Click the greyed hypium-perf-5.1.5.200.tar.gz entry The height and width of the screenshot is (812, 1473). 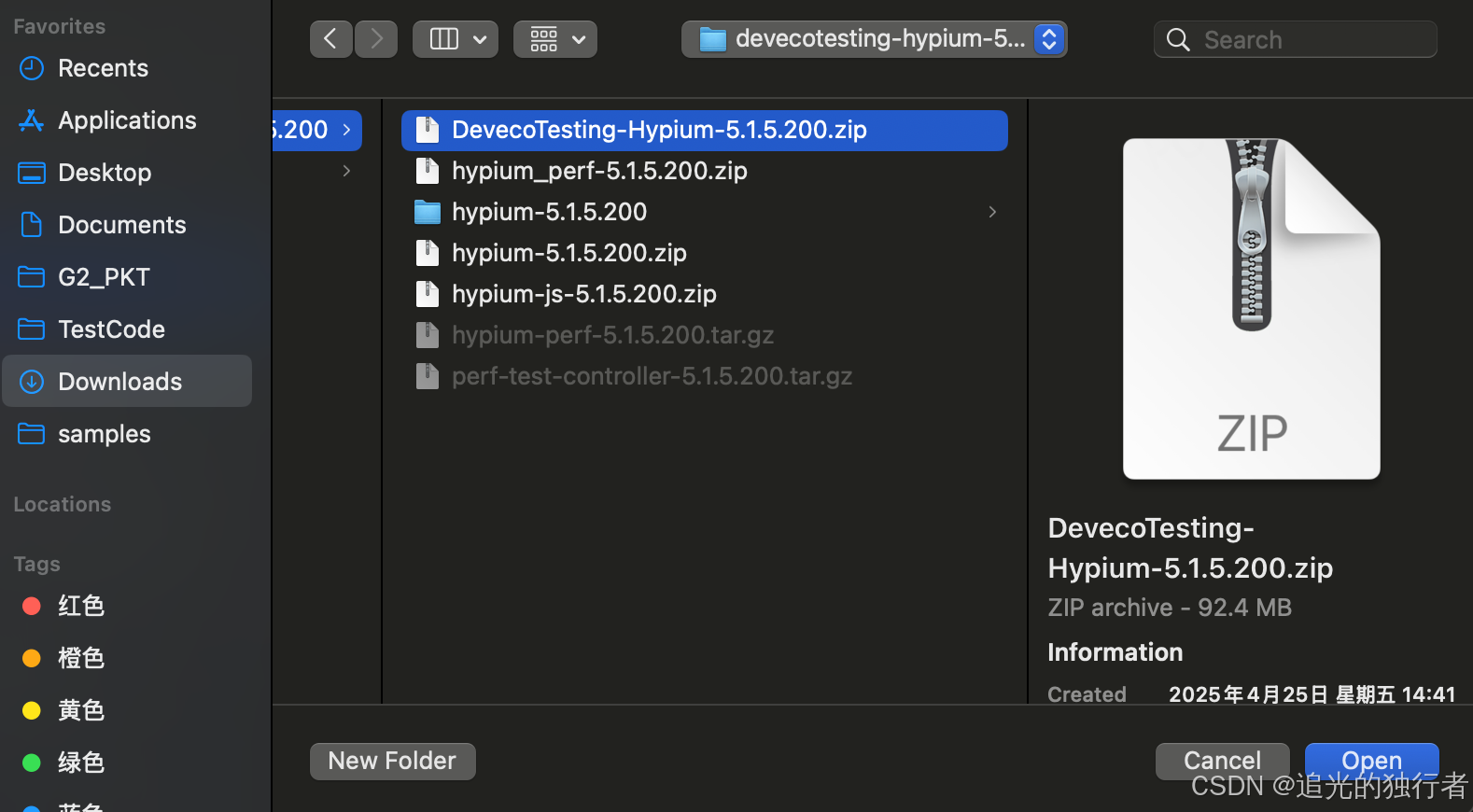coord(705,335)
